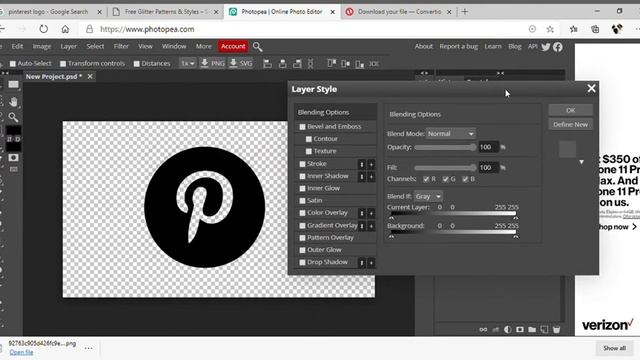Switch to Free Glitter Patterns tab
Image resolution: width=640 pixels, height=360 pixels.
click(166, 12)
